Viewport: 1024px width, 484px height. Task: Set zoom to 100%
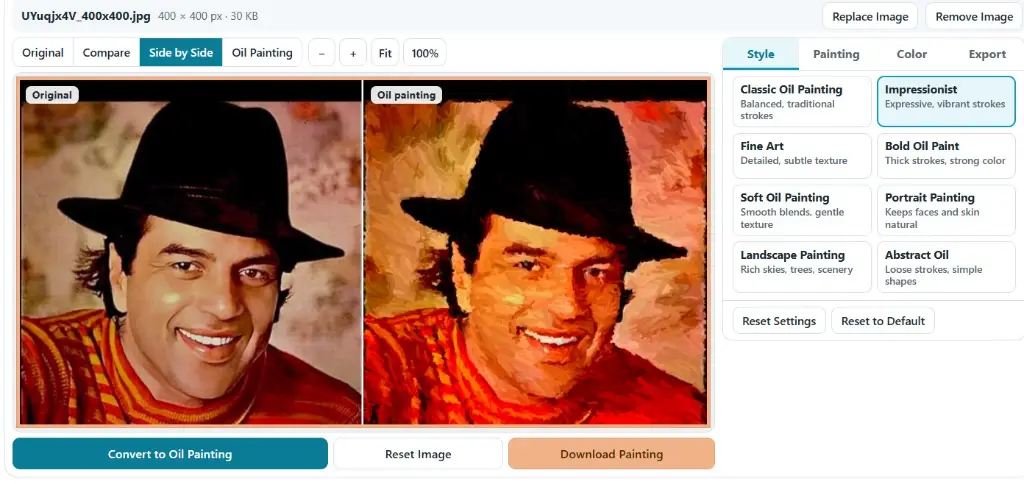(x=425, y=53)
